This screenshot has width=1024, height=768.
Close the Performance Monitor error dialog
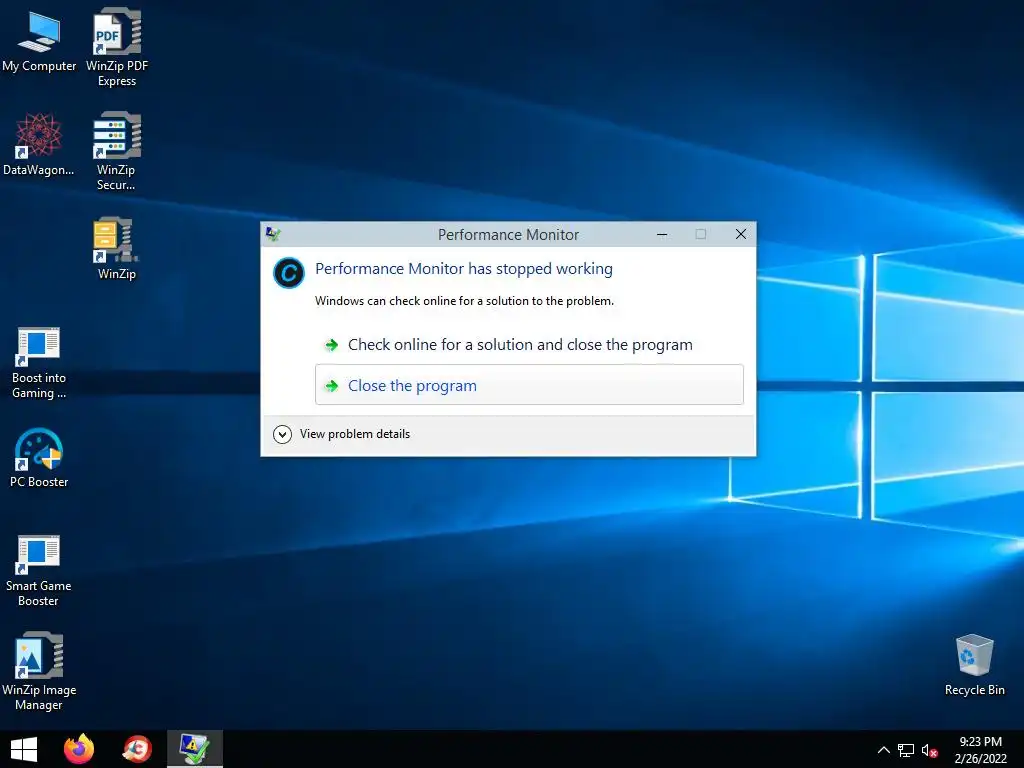point(741,234)
